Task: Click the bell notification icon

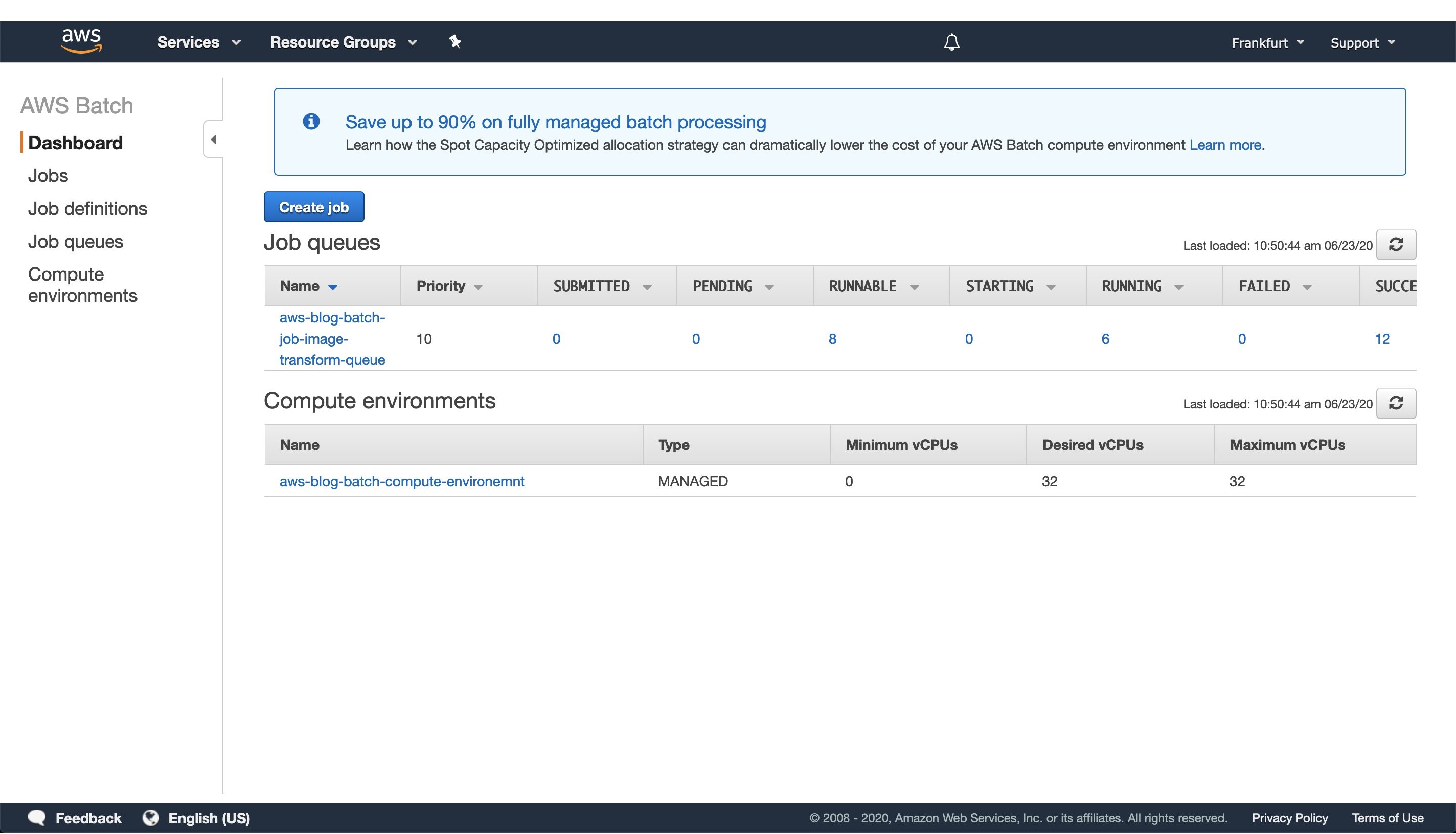Action: point(950,41)
